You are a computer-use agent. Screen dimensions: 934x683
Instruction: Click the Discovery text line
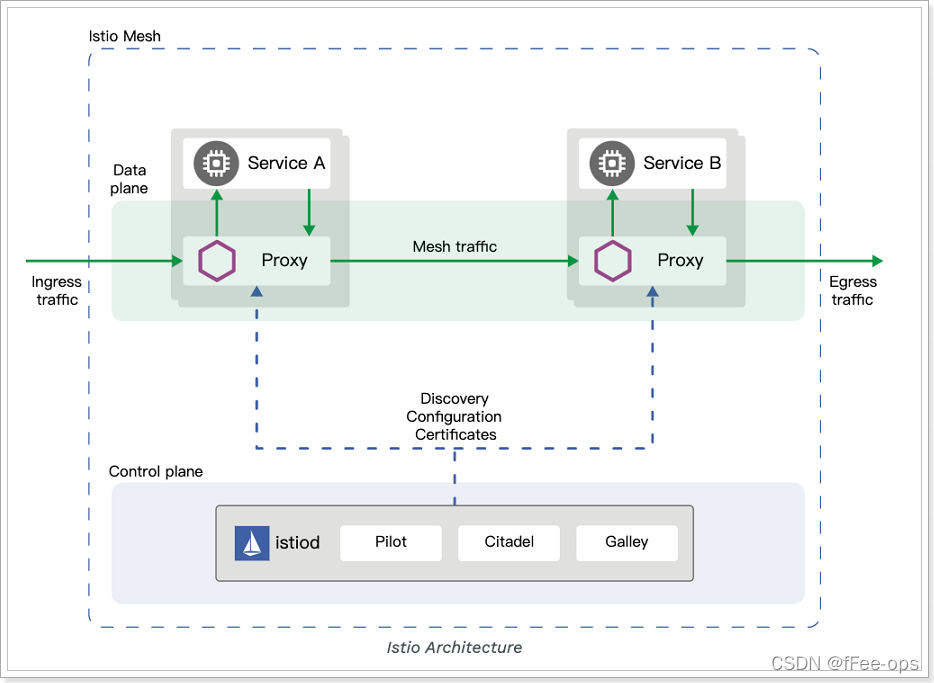(454, 398)
